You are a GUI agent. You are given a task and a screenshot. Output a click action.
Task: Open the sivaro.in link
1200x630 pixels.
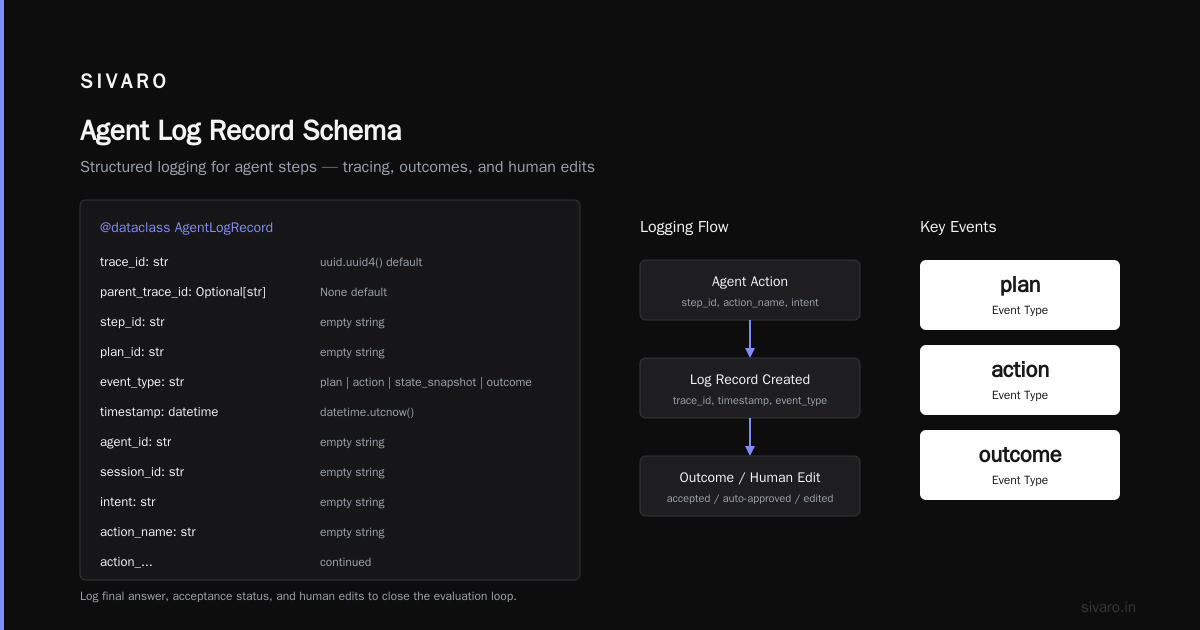click(1108, 607)
